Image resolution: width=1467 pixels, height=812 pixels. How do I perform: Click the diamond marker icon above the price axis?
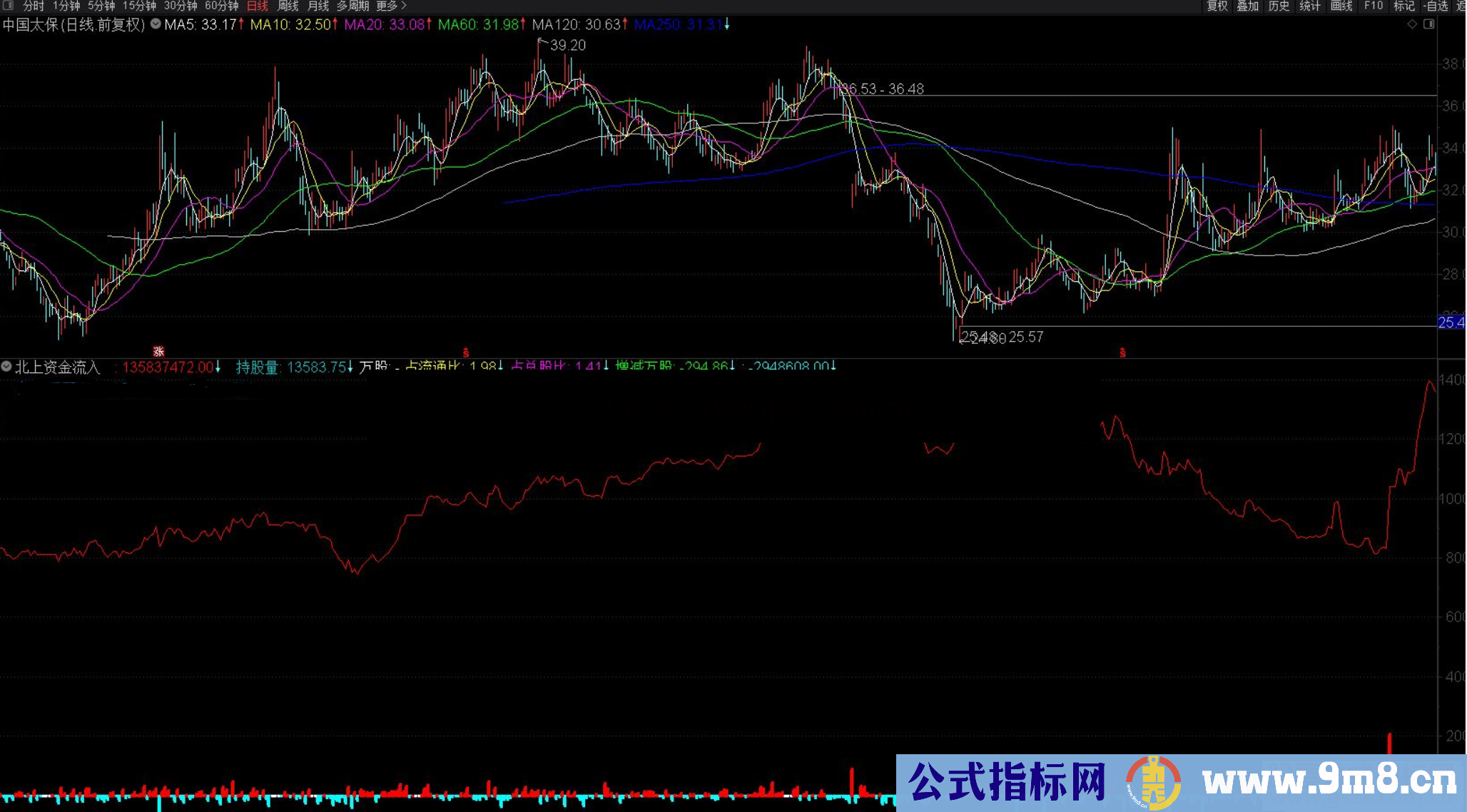pyautogui.click(x=1412, y=24)
